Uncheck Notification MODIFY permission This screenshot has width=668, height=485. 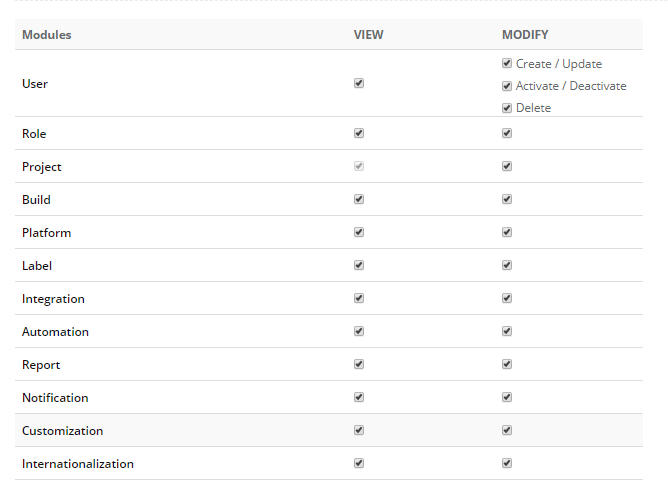coord(507,397)
